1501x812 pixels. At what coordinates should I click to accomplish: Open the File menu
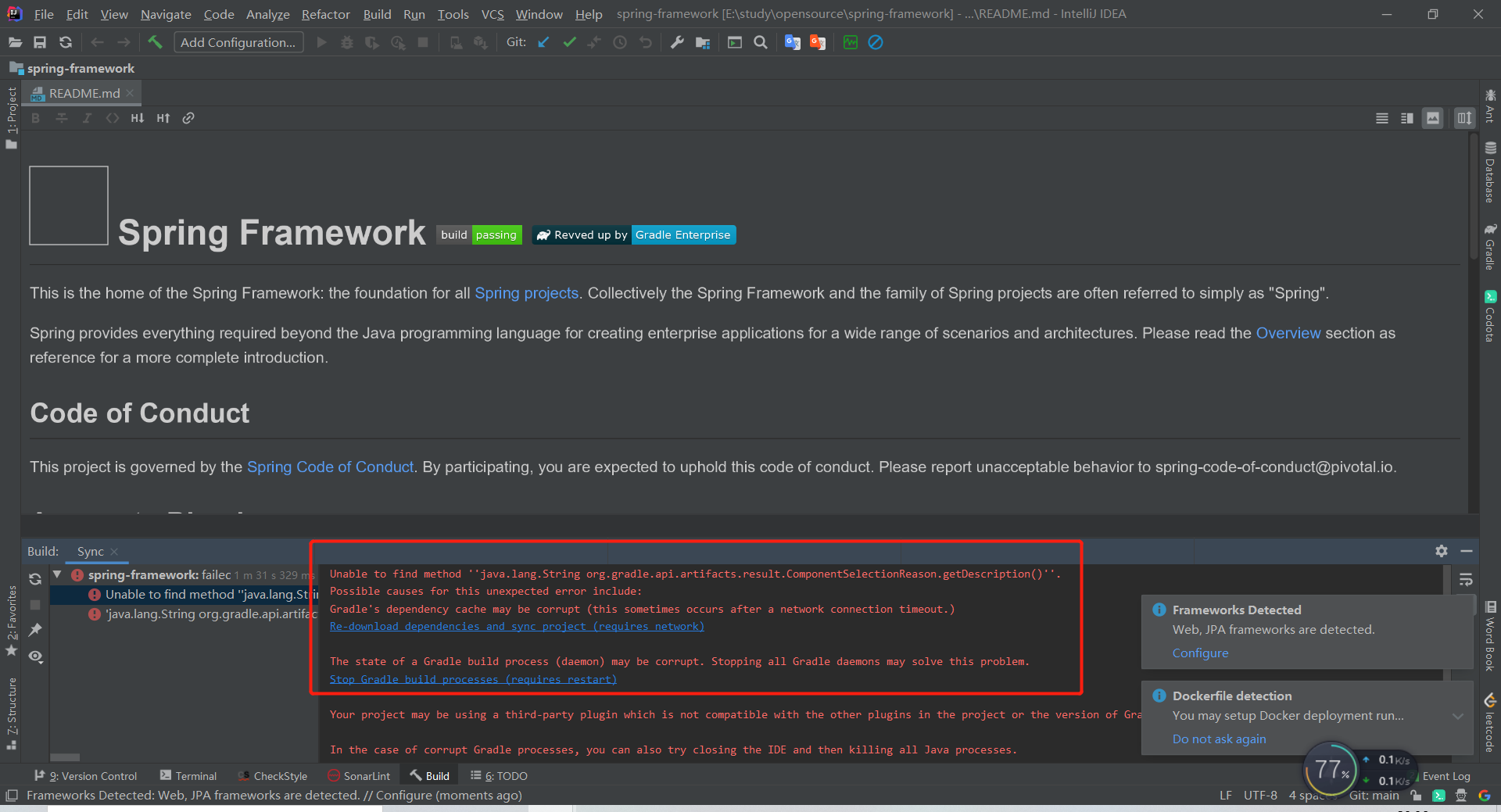(44, 14)
